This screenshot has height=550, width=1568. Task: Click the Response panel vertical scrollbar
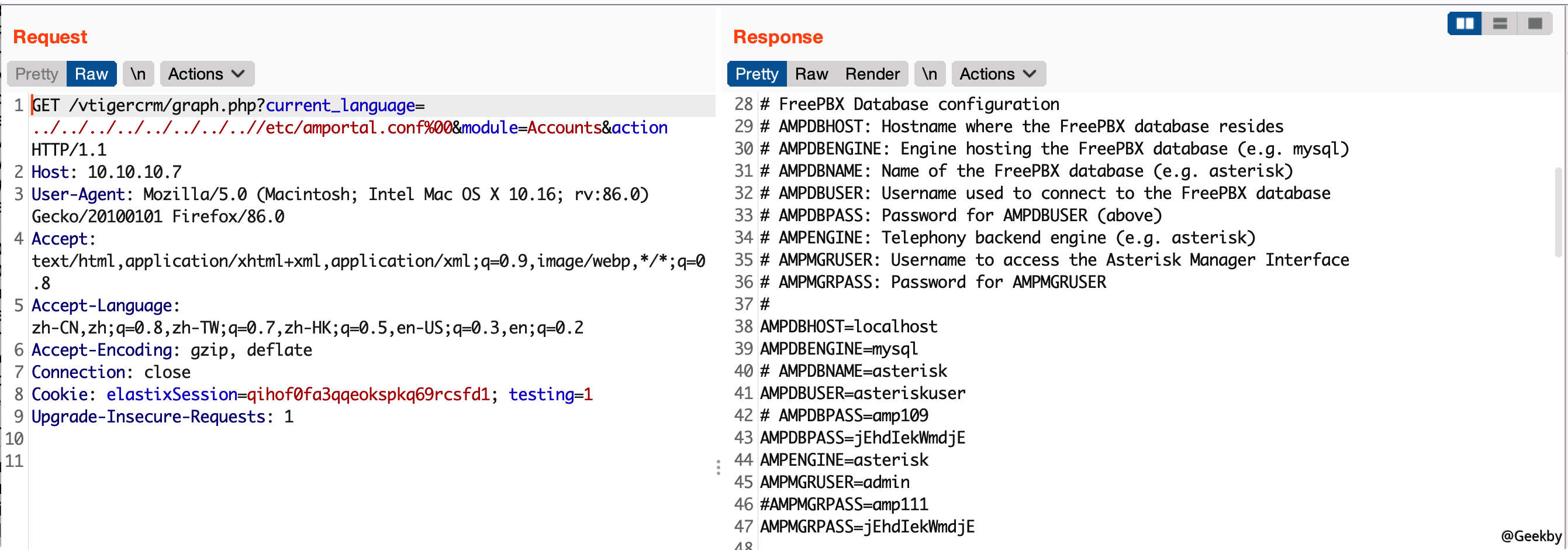point(1560,213)
